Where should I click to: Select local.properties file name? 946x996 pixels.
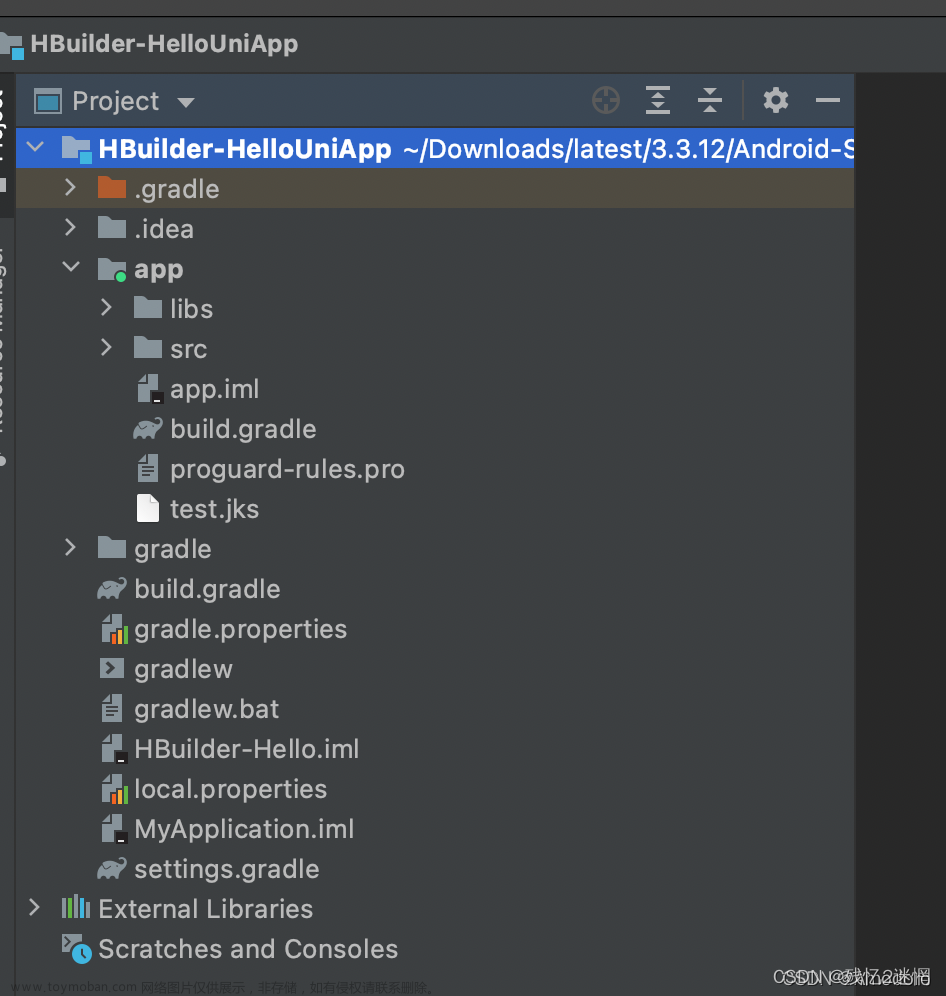(231, 790)
